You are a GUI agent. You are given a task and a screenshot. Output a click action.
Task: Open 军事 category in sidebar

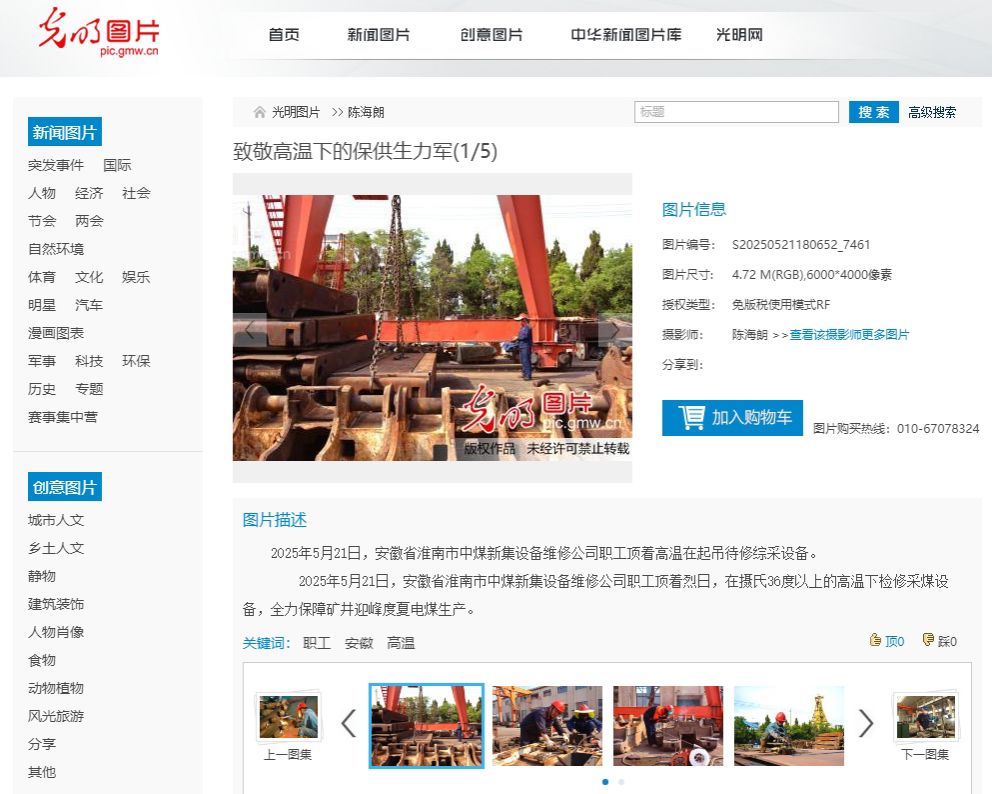(42, 361)
